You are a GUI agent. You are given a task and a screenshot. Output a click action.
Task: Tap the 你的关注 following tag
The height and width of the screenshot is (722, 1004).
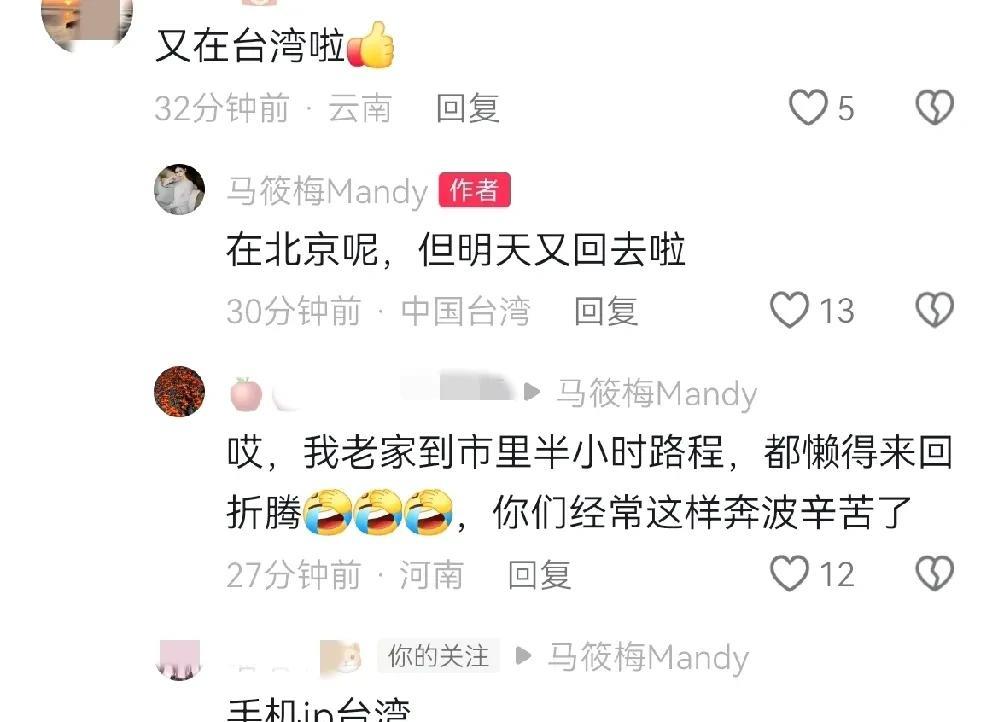point(438,657)
